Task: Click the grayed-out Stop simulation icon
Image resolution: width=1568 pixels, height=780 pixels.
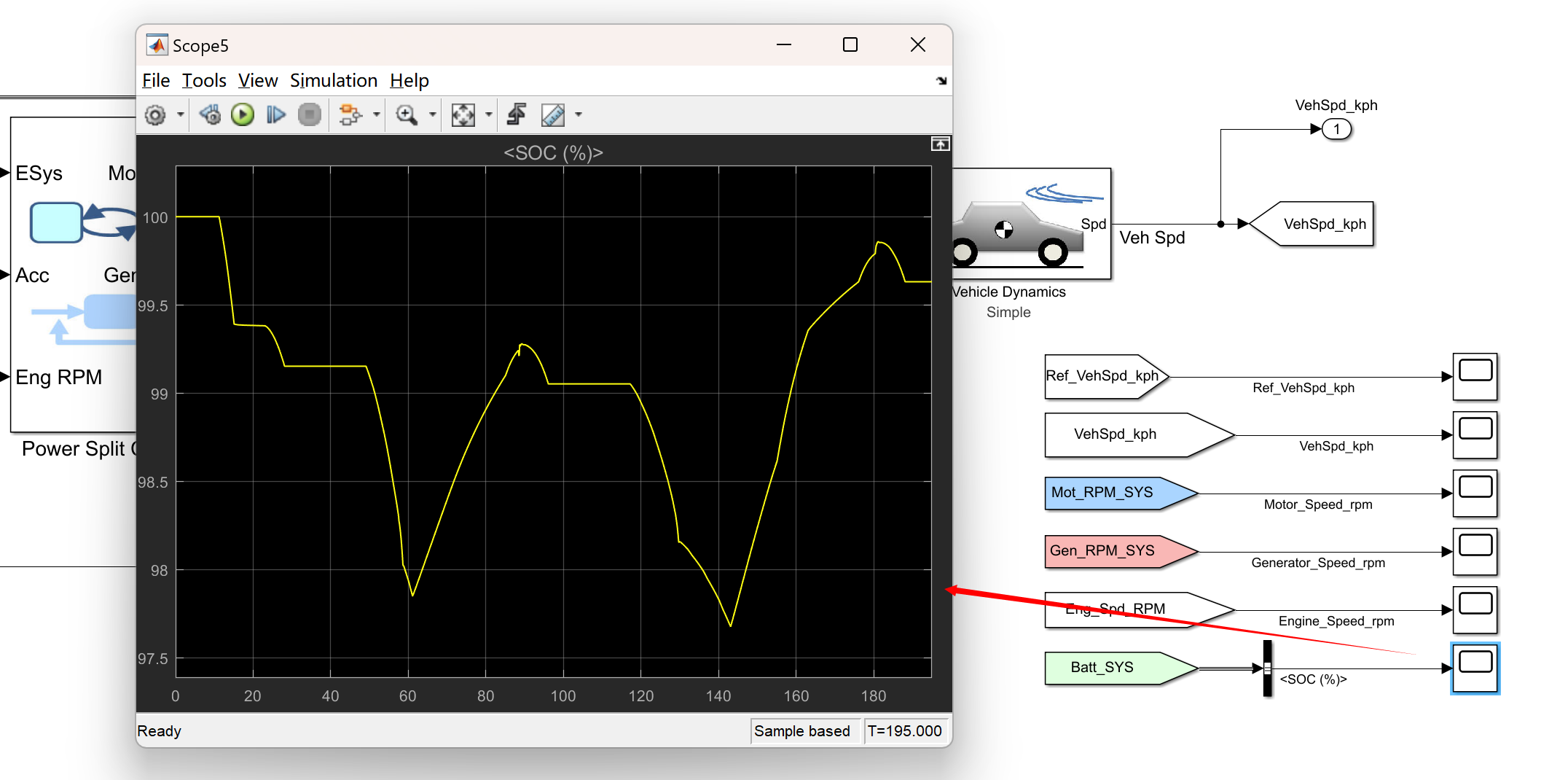Action: point(309,114)
